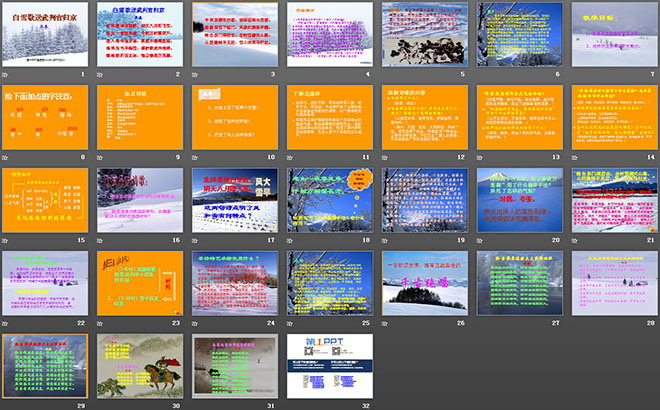The width and height of the screenshot is (660, 410).
Task: Select slide 5 with galloping horses painting
Action: 421,34
